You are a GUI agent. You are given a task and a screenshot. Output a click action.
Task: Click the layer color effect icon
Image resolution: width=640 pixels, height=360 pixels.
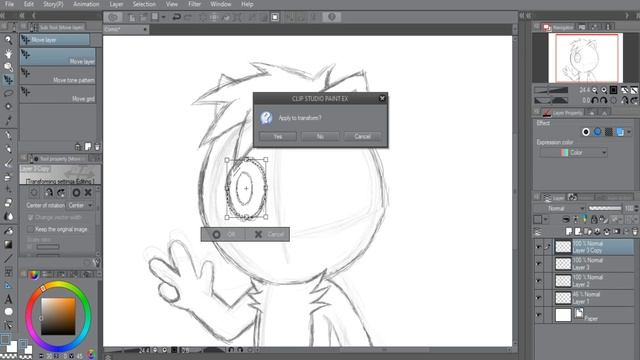(620, 132)
